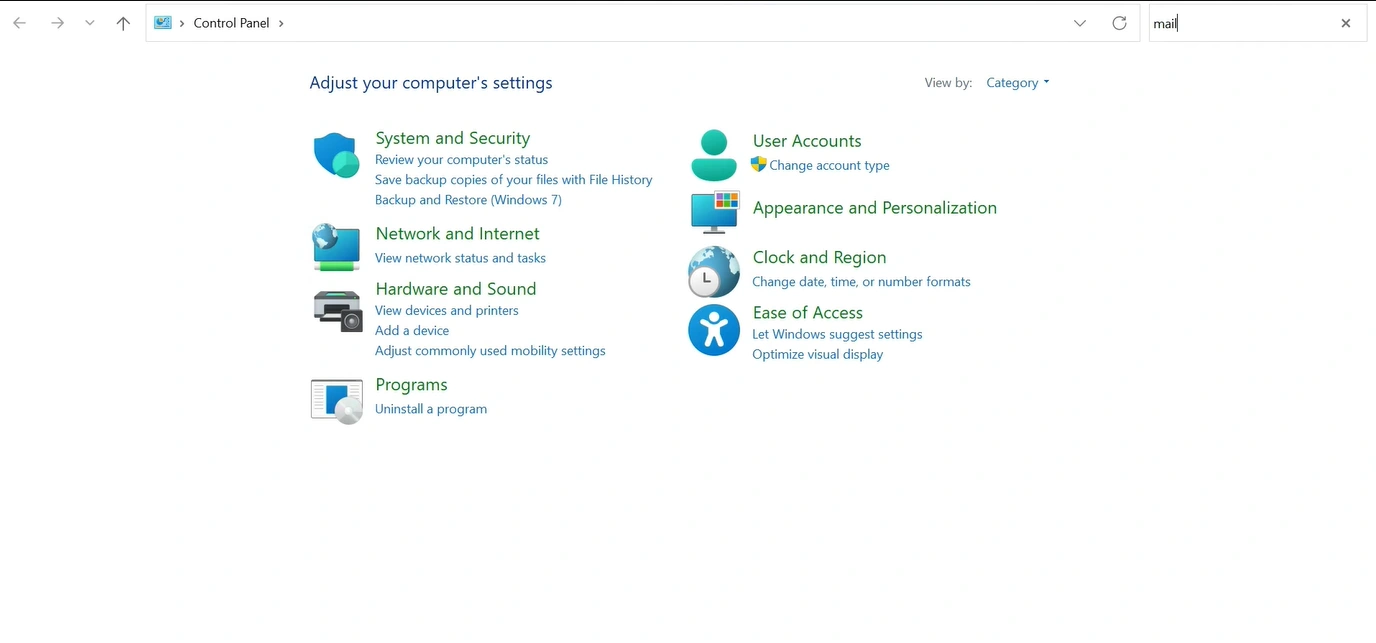The image size is (1376, 643).
Task: Expand the address bar history dropdown
Action: pyautogui.click(x=1080, y=23)
